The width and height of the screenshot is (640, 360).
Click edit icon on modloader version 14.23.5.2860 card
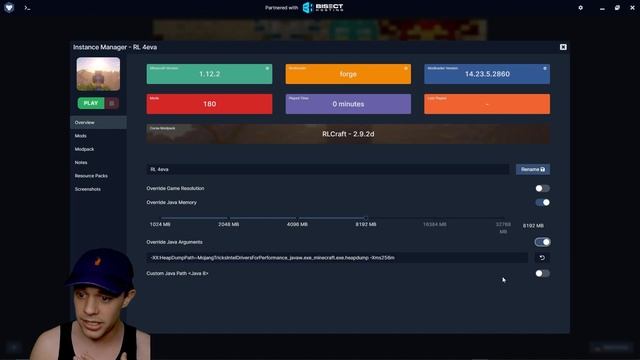click(x=544, y=68)
